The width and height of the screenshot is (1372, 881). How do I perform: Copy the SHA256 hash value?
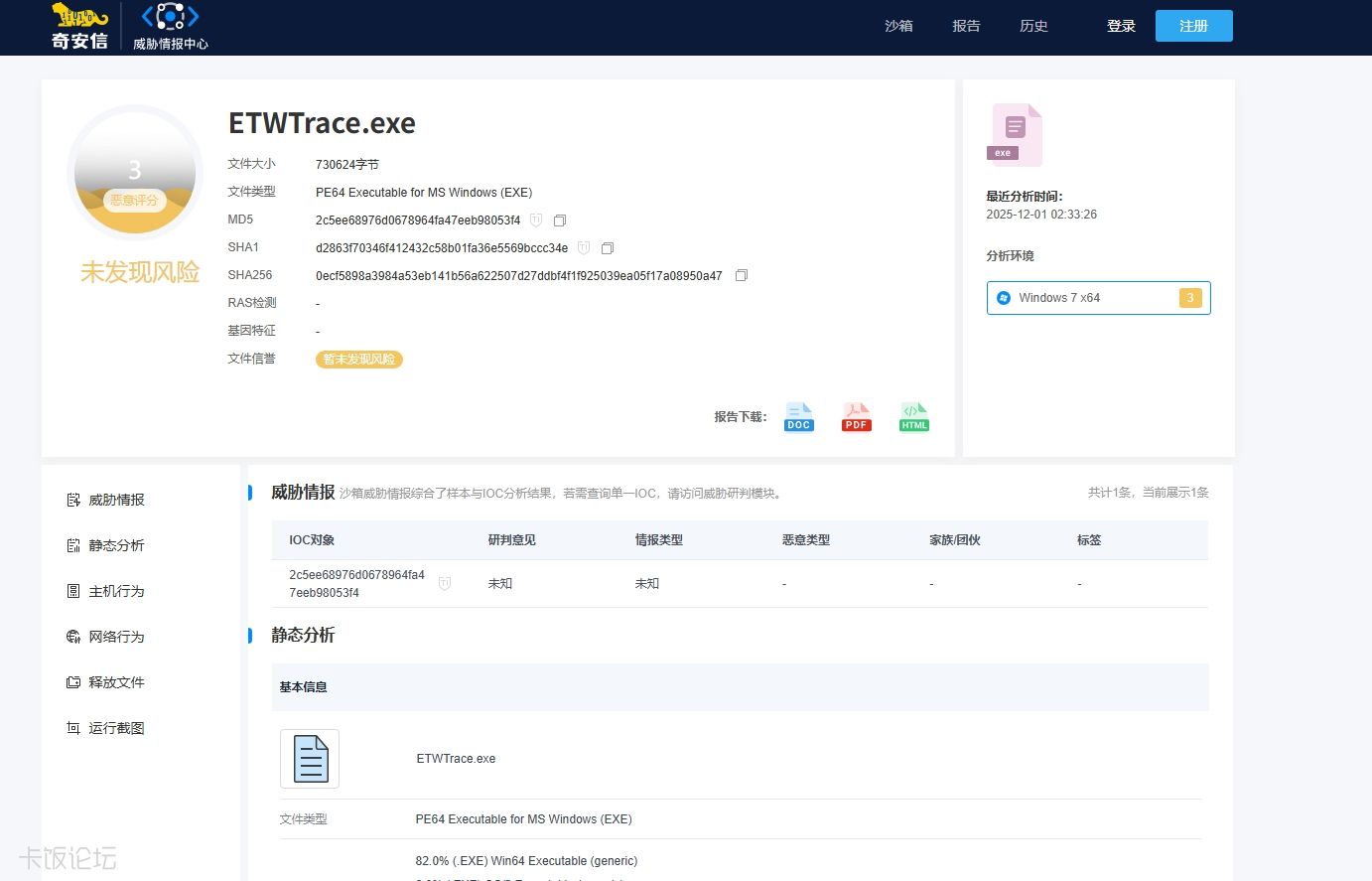click(x=741, y=275)
